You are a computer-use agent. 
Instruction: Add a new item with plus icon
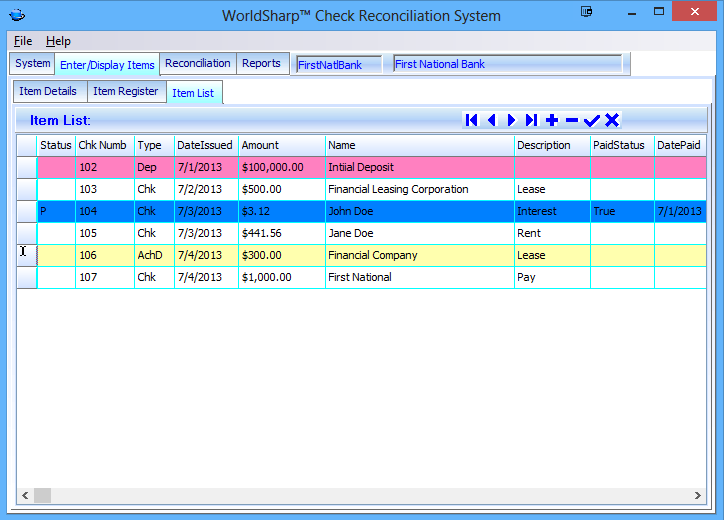(x=552, y=120)
